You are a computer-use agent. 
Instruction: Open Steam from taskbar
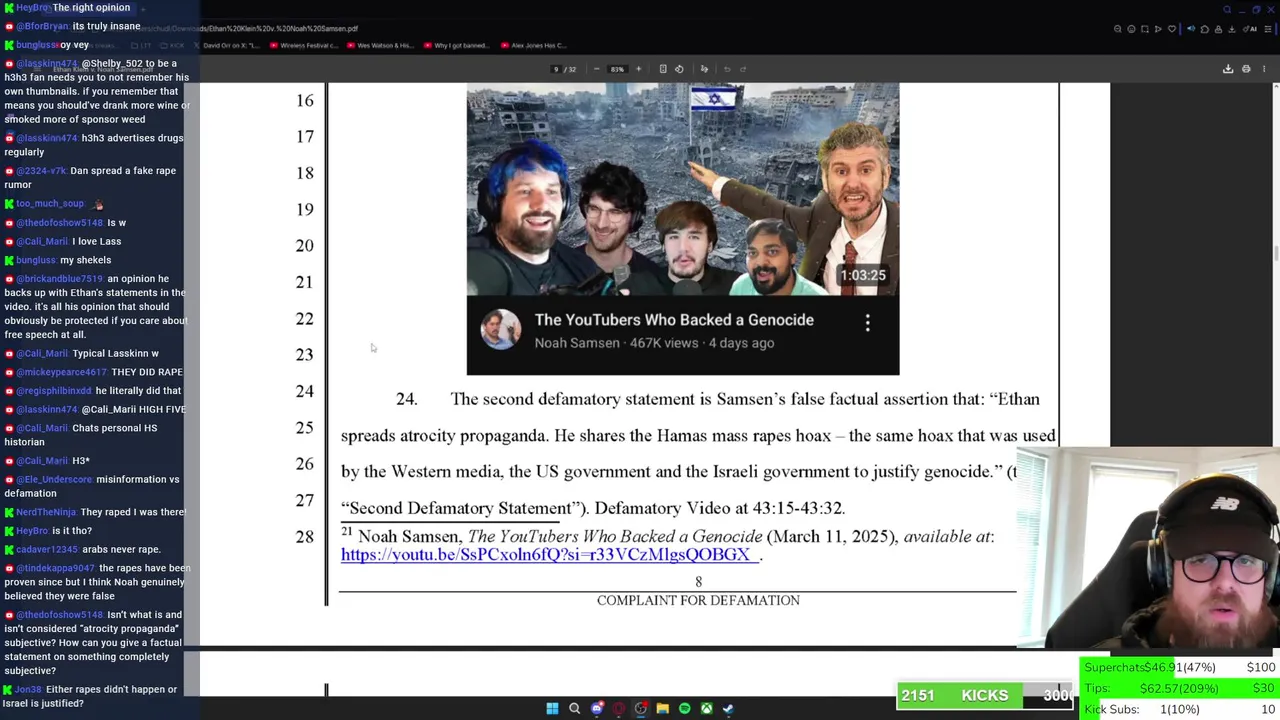tap(728, 709)
